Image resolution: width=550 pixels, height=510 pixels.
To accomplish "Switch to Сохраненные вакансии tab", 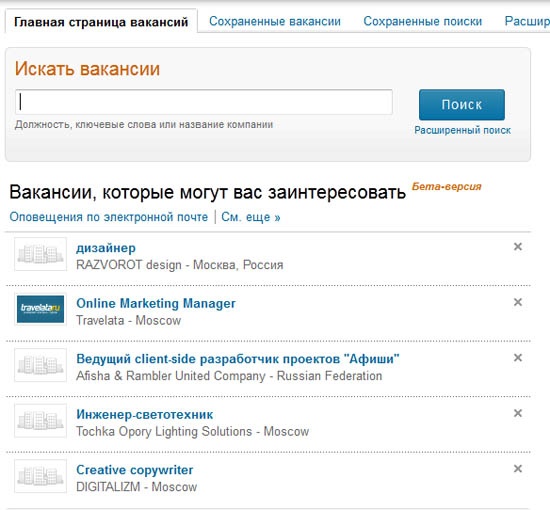I will pos(275,21).
